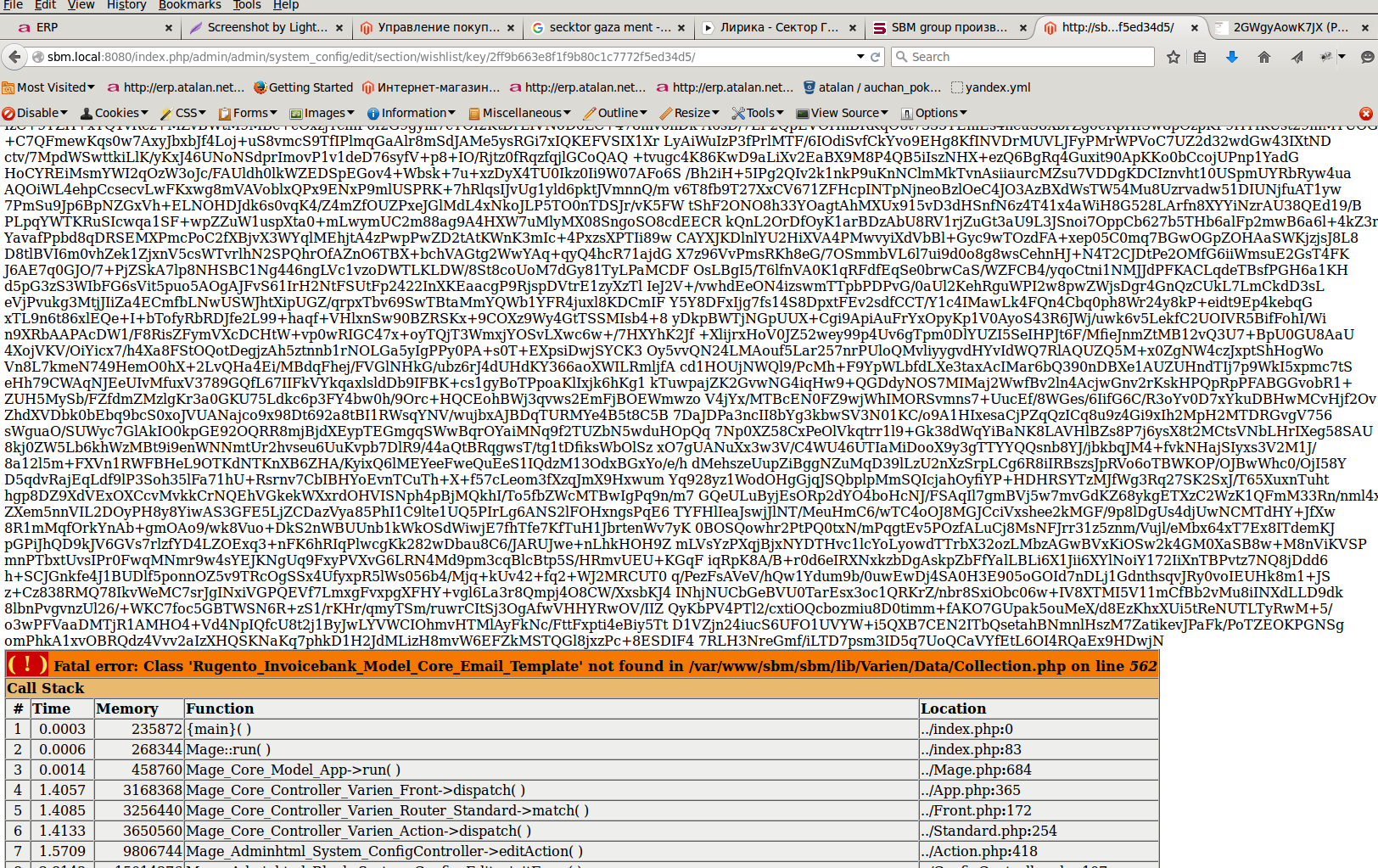Expand the Forms developer menu
This screenshot has width=1378, height=868.
pyautogui.click(x=249, y=113)
